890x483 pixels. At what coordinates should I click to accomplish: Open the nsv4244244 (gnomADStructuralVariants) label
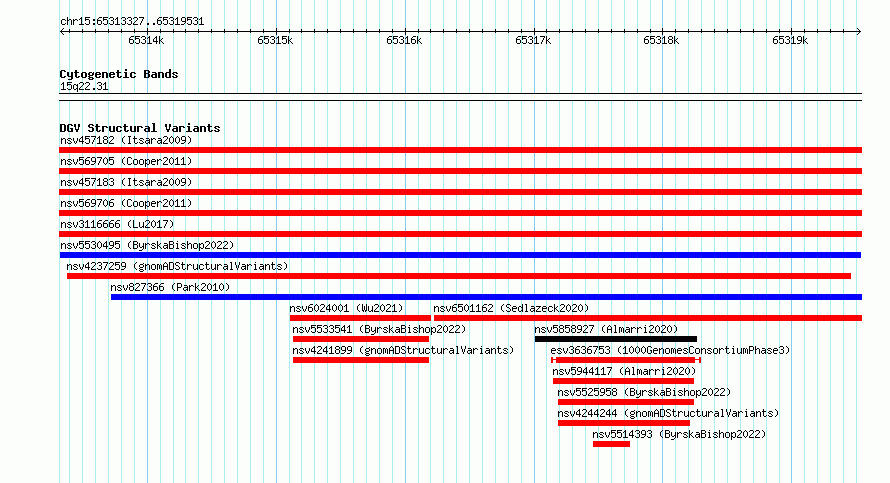[668, 413]
